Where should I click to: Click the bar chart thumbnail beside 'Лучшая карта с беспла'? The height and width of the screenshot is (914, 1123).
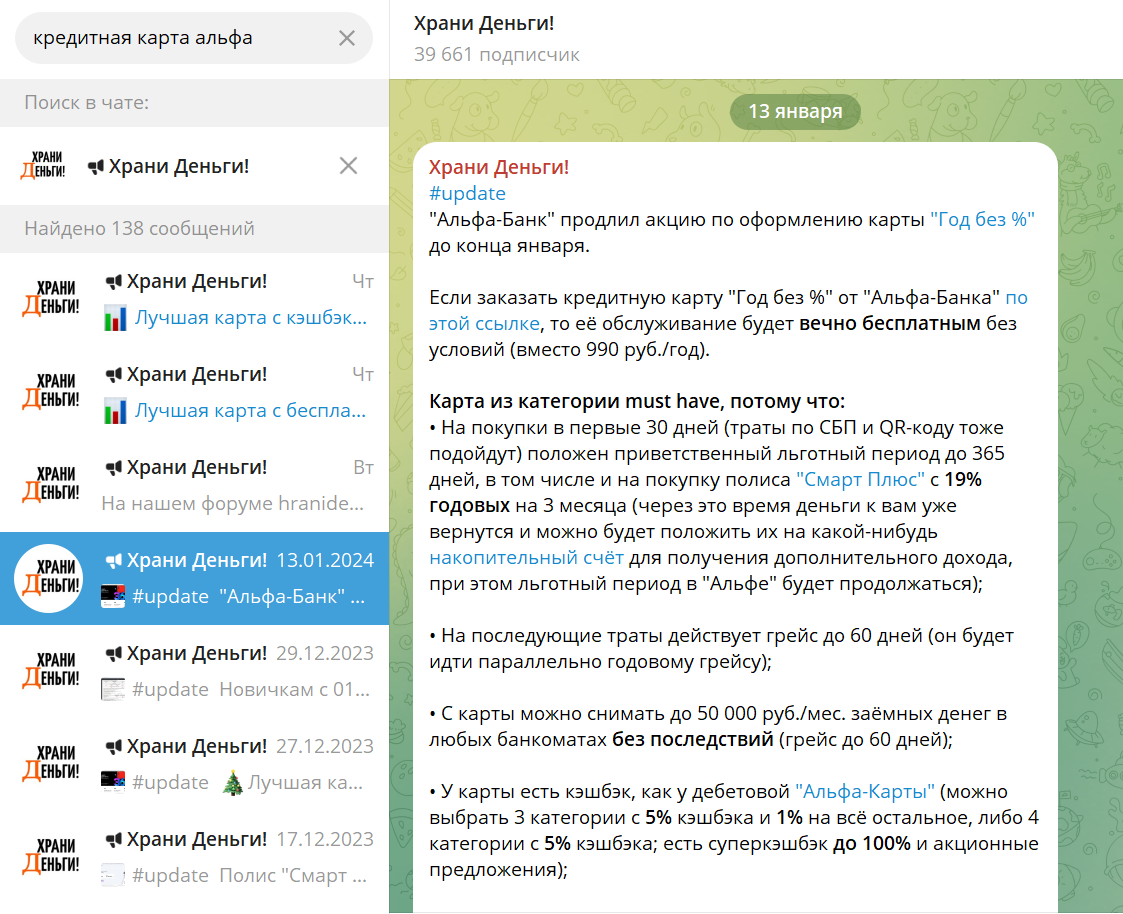pos(115,411)
